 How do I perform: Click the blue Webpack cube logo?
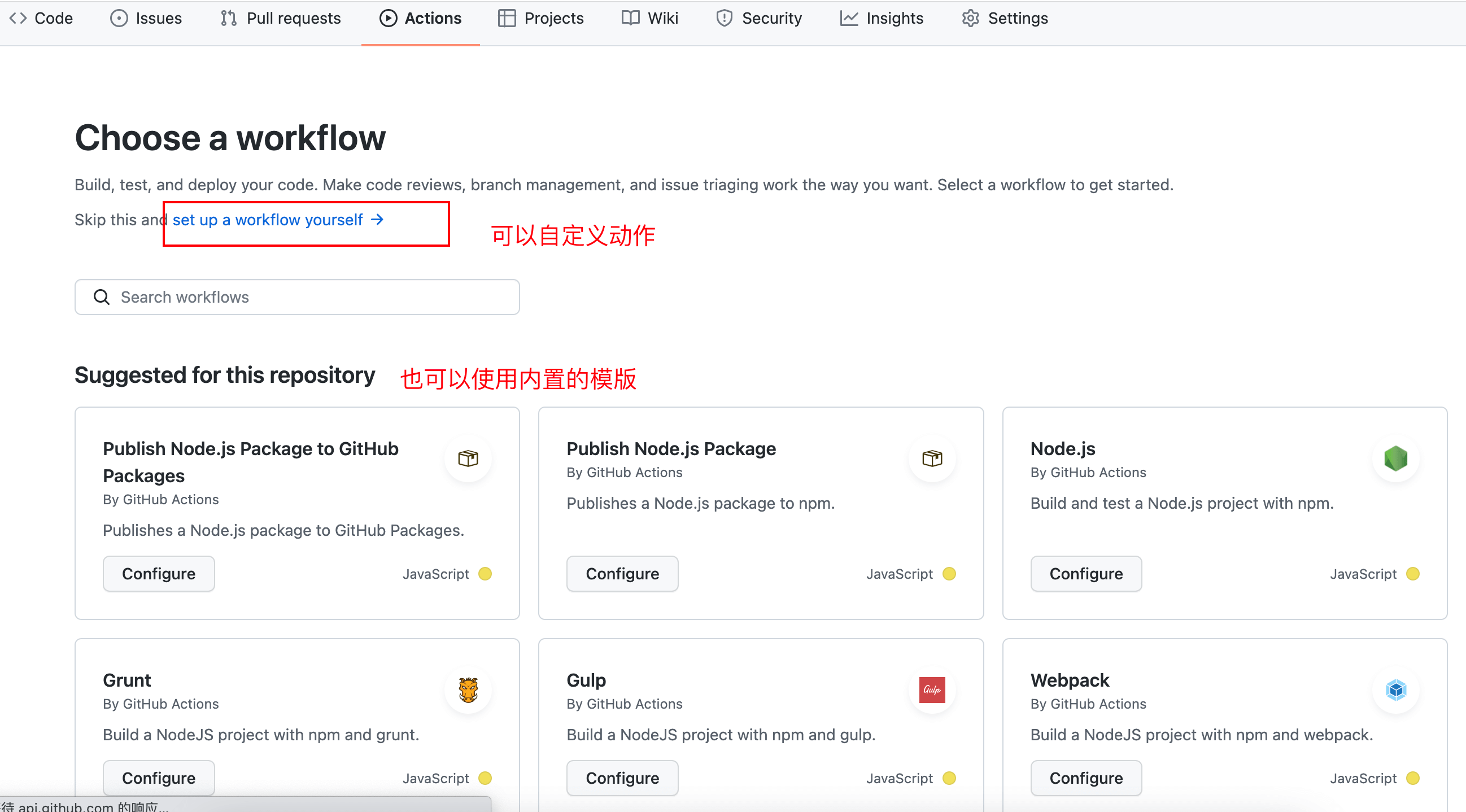[x=1396, y=689]
